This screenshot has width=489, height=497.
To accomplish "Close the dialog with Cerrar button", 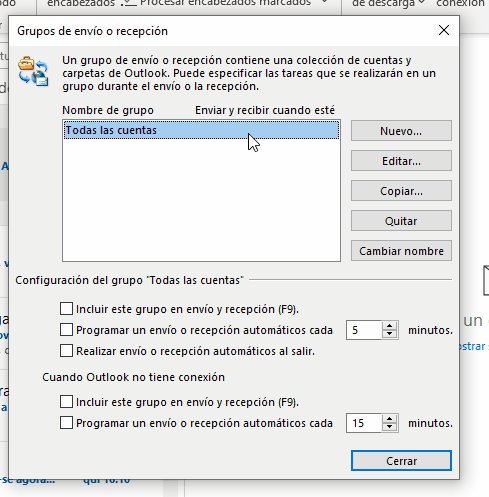I will [x=401, y=461].
